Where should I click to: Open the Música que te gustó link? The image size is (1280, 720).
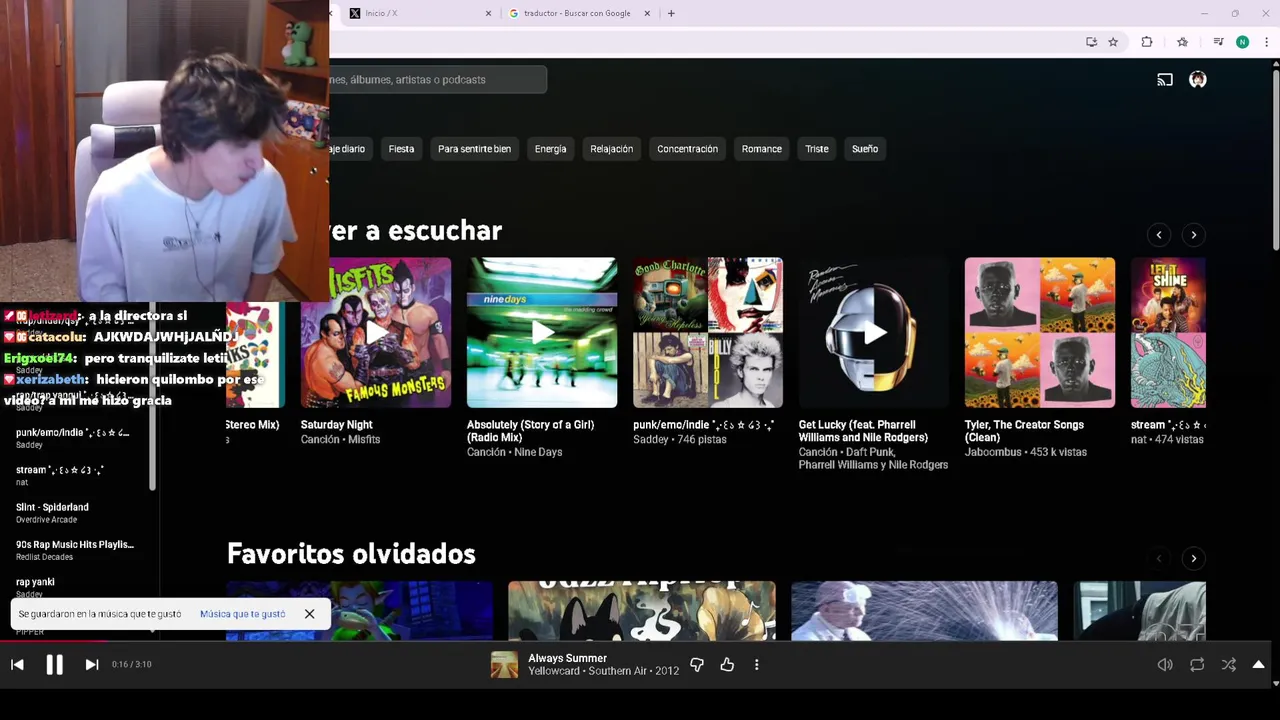[242, 614]
